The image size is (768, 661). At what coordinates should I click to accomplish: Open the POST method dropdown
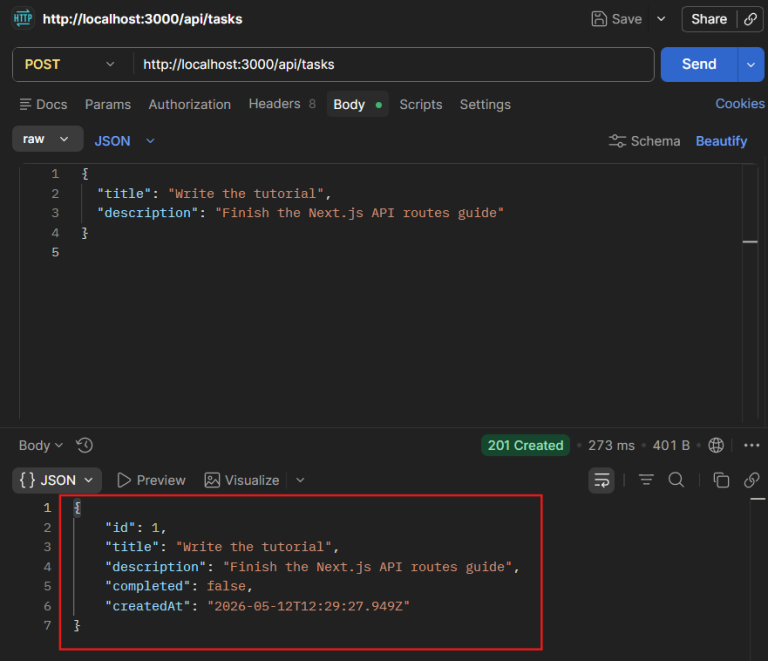click(70, 65)
